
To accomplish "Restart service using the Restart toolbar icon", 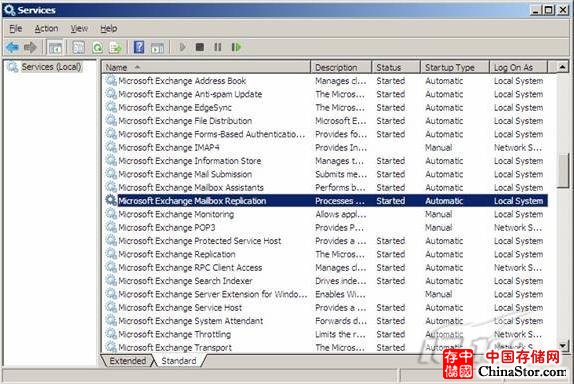I will 236,47.
